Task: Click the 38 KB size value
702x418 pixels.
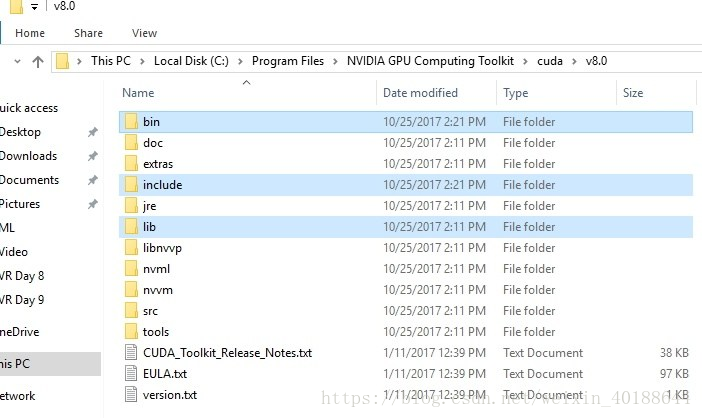Action: (x=674, y=353)
